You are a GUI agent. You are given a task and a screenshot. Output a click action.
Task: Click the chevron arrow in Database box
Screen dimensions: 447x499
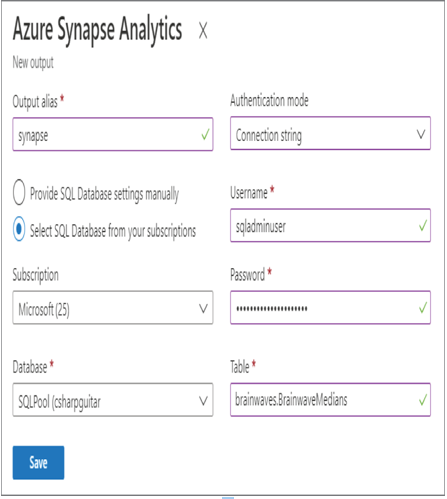pyautogui.click(x=203, y=401)
